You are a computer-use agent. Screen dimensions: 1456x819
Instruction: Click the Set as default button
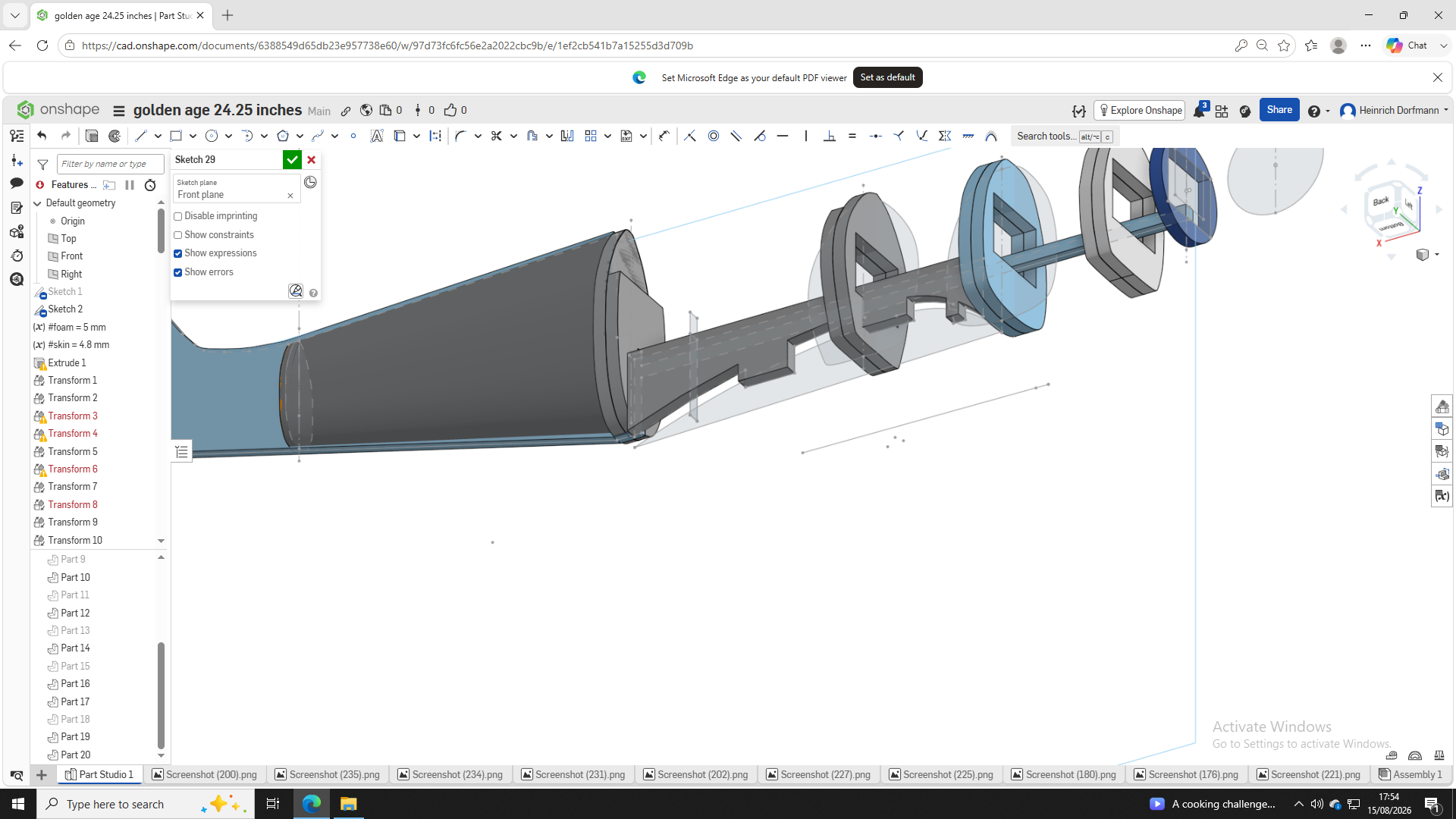pyautogui.click(x=887, y=77)
